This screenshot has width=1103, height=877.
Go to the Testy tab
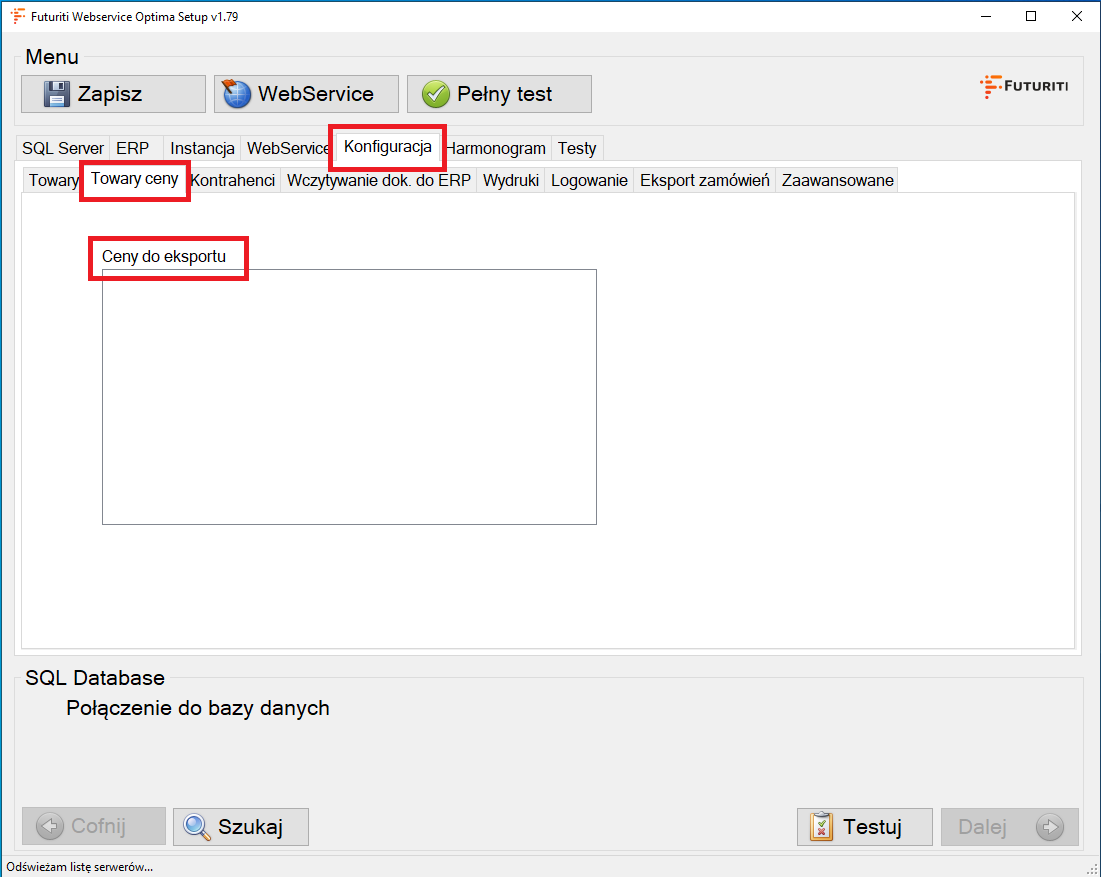(x=577, y=148)
